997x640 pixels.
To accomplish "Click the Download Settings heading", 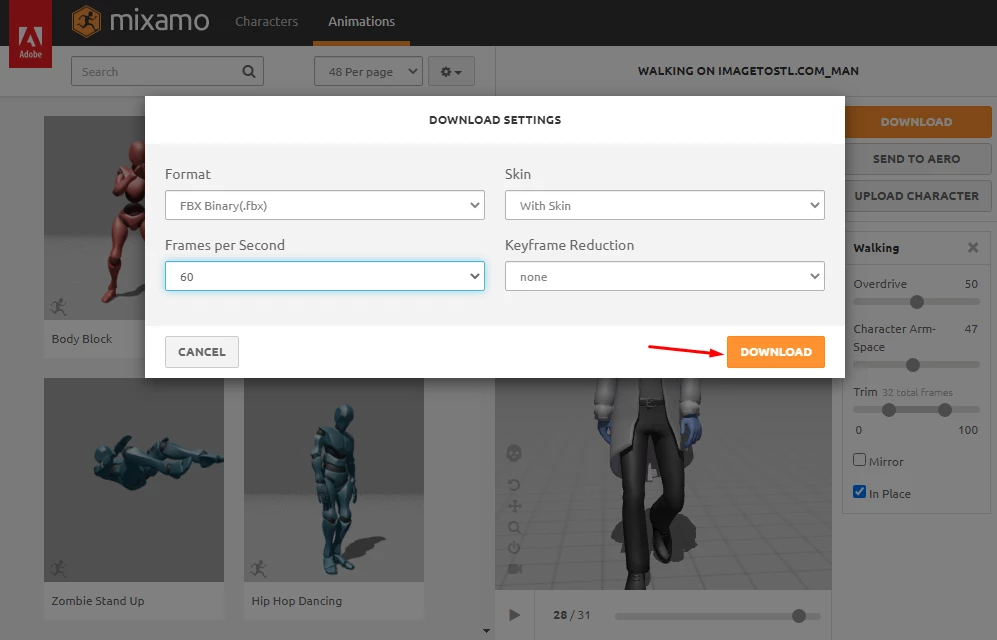I will 495,120.
